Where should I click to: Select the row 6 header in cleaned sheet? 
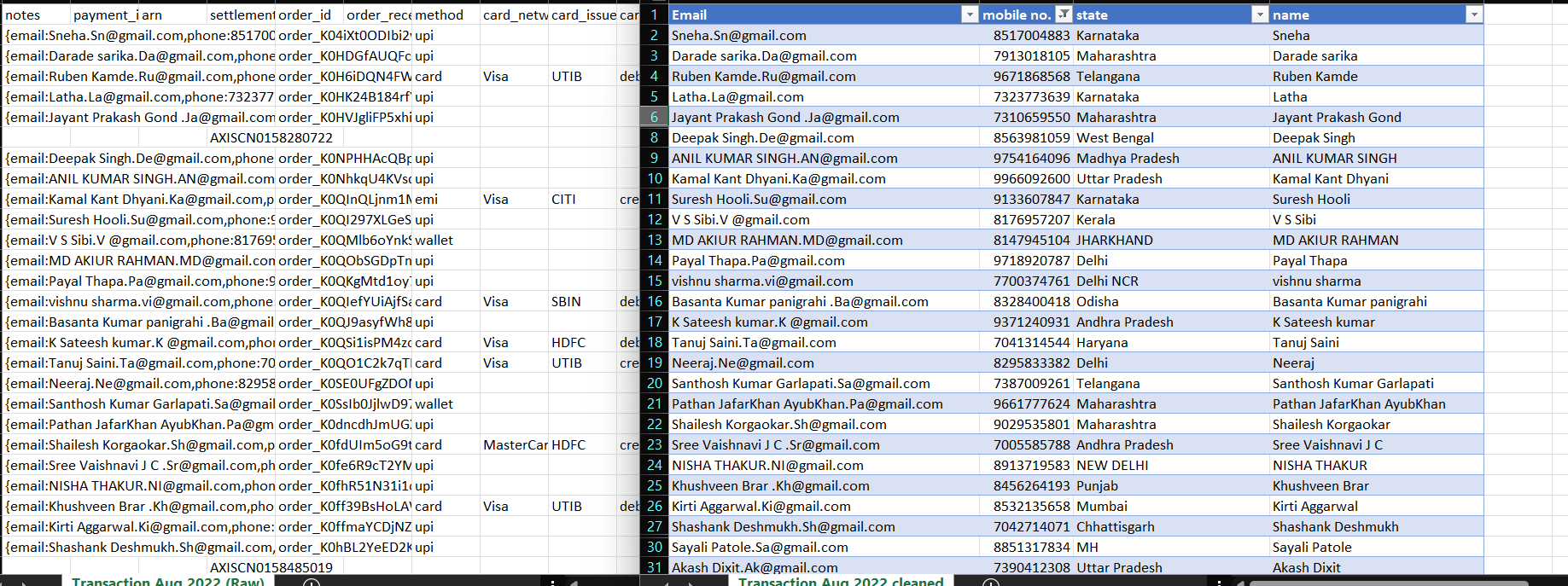654,117
